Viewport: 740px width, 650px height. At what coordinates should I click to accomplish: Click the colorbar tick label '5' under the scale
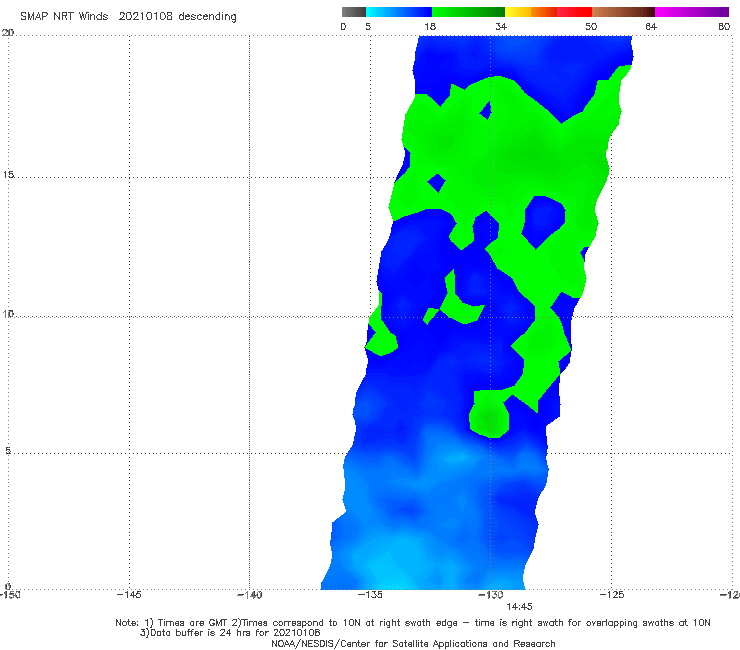click(368, 26)
